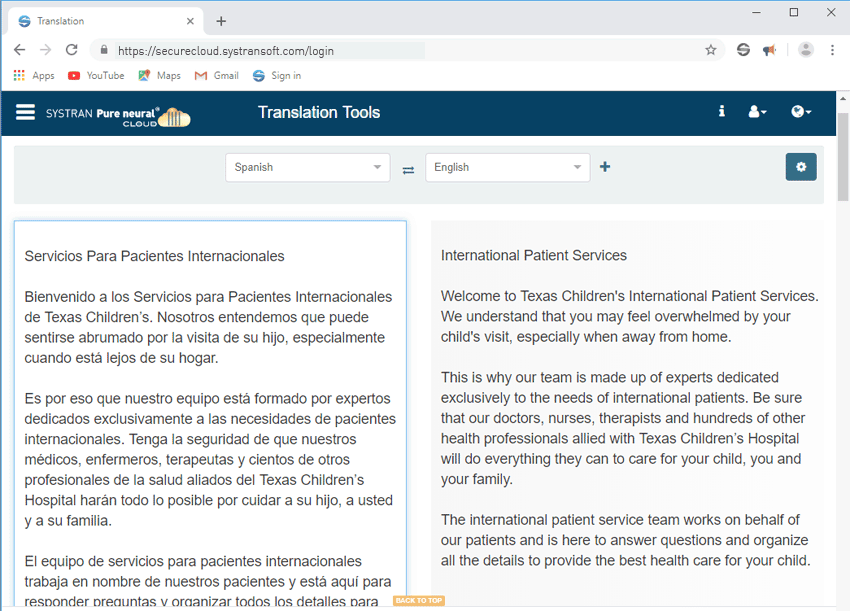Expand the profile dropdown caret
The width and height of the screenshot is (850, 611).
pos(764,112)
